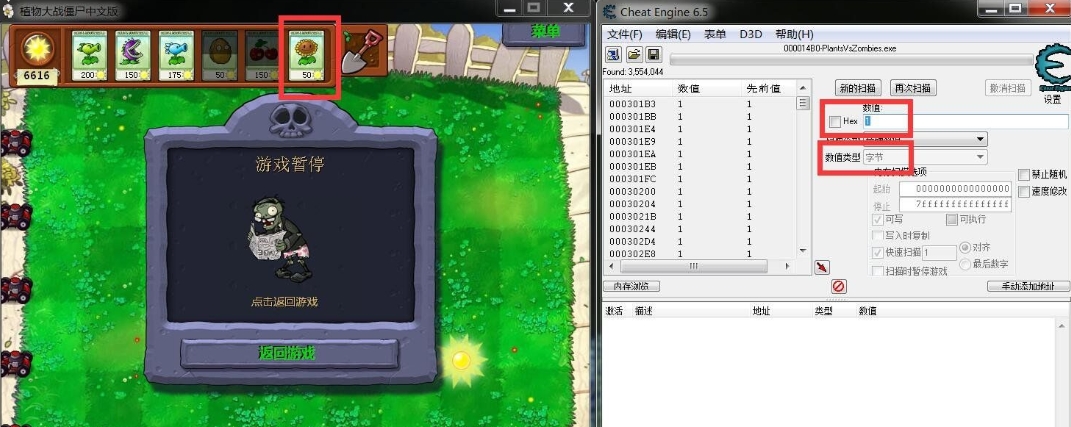
Task: Pick the Sunflower seed packet
Action: point(306,55)
